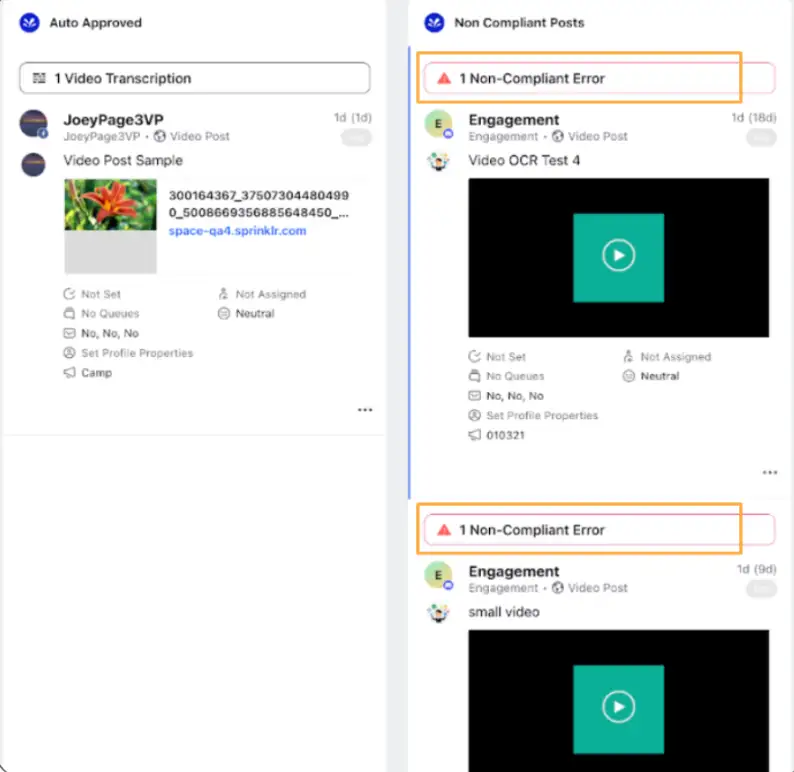Click the envelope icon in JoeyPage3VP post
The height and width of the screenshot is (772, 794).
pyautogui.click(x=69, y=333)
